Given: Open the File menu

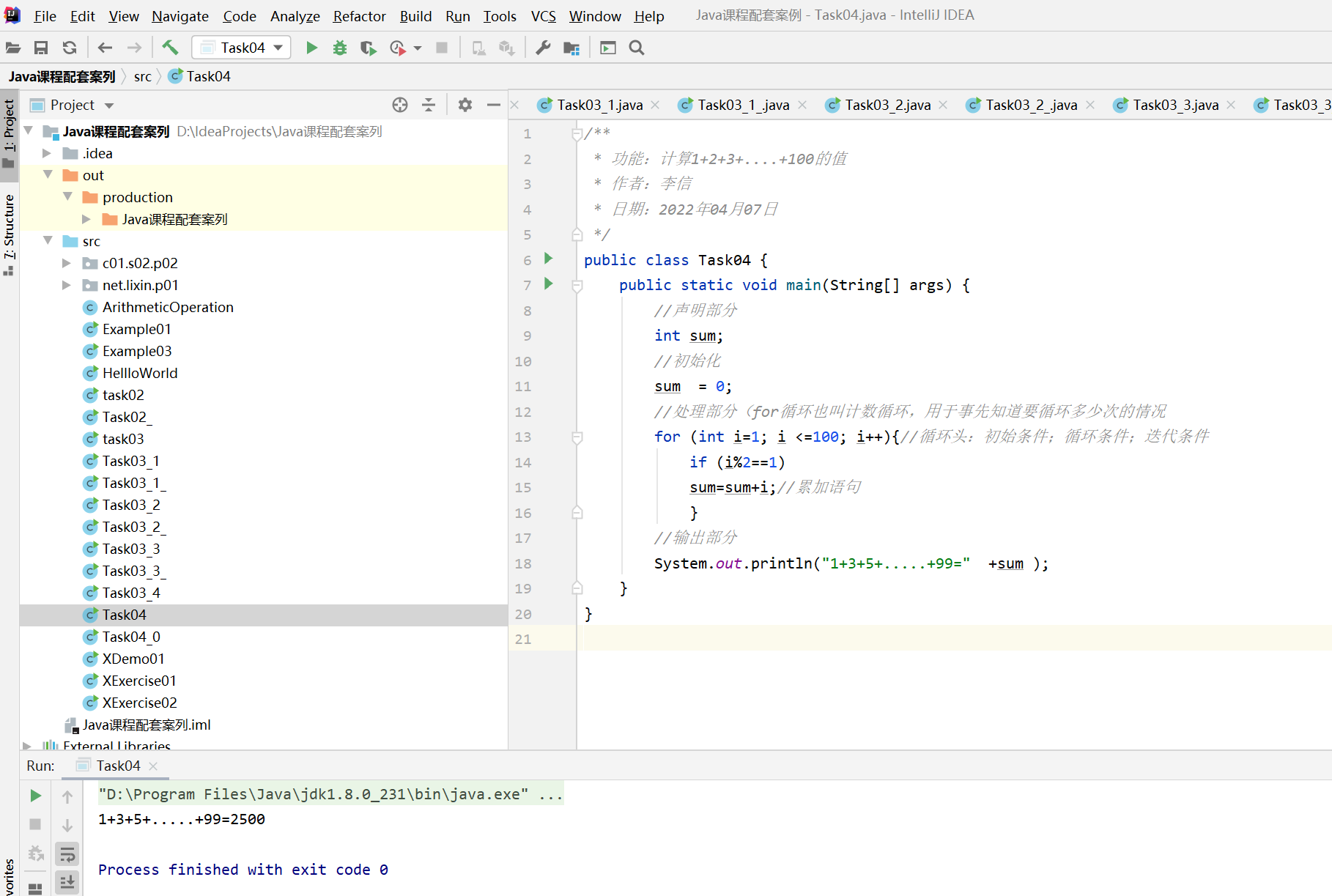Looking at the screenshot, I should click(45, 16).
